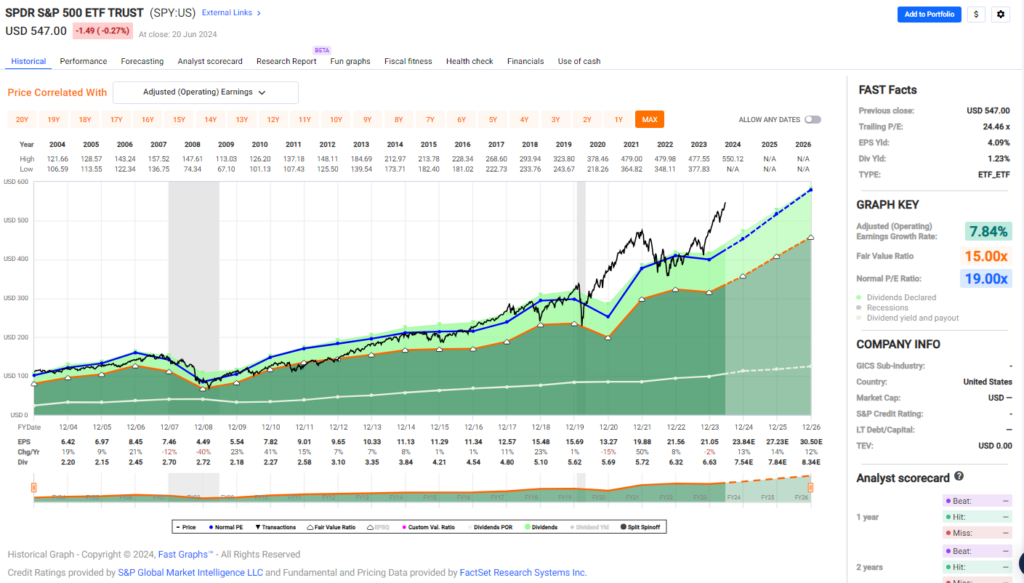1024x583 pixels.
Task: Open the Fiscal fitness tab
Action: [408, 61]
